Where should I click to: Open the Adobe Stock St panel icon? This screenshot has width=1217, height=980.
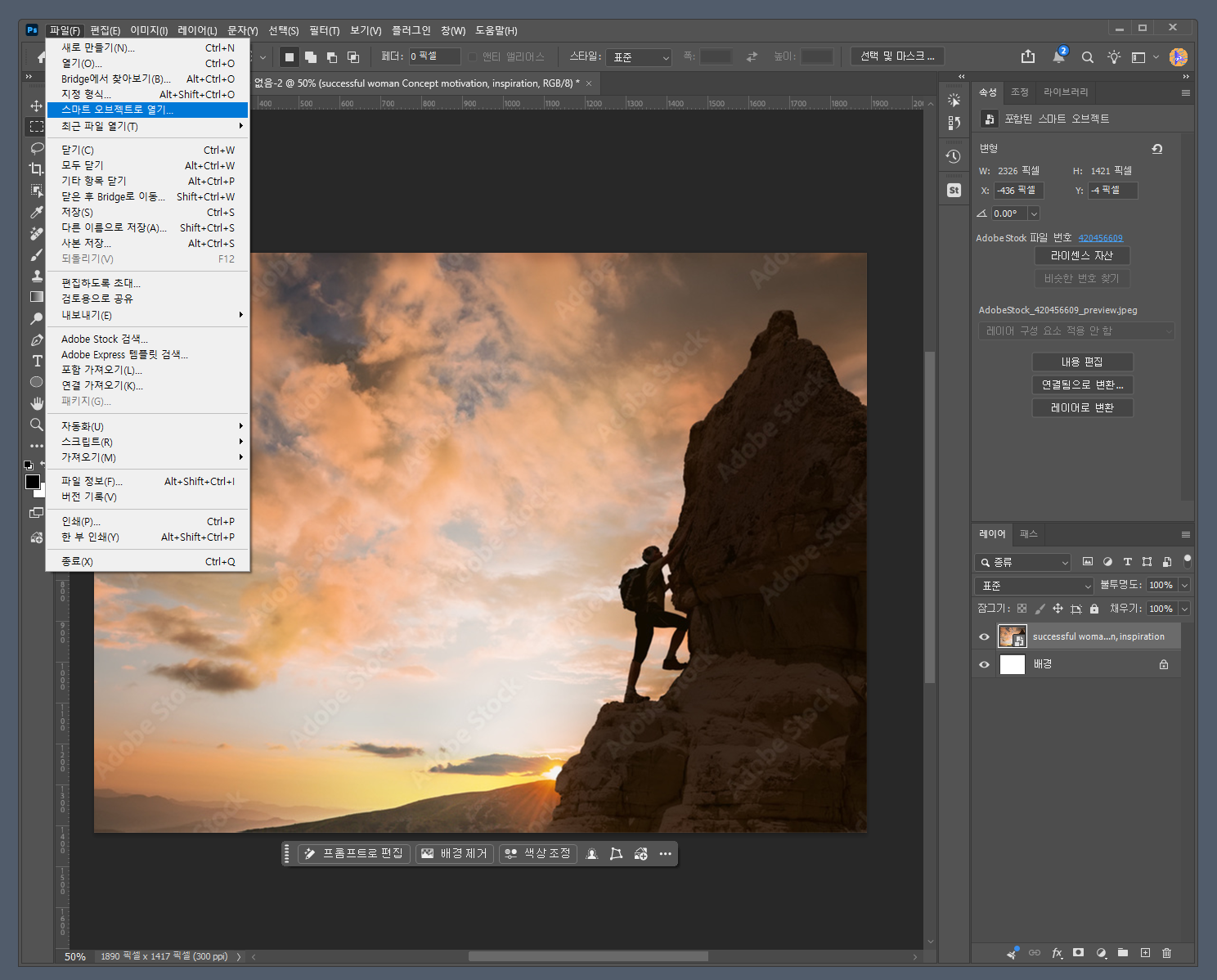click(x=954, y=190)
